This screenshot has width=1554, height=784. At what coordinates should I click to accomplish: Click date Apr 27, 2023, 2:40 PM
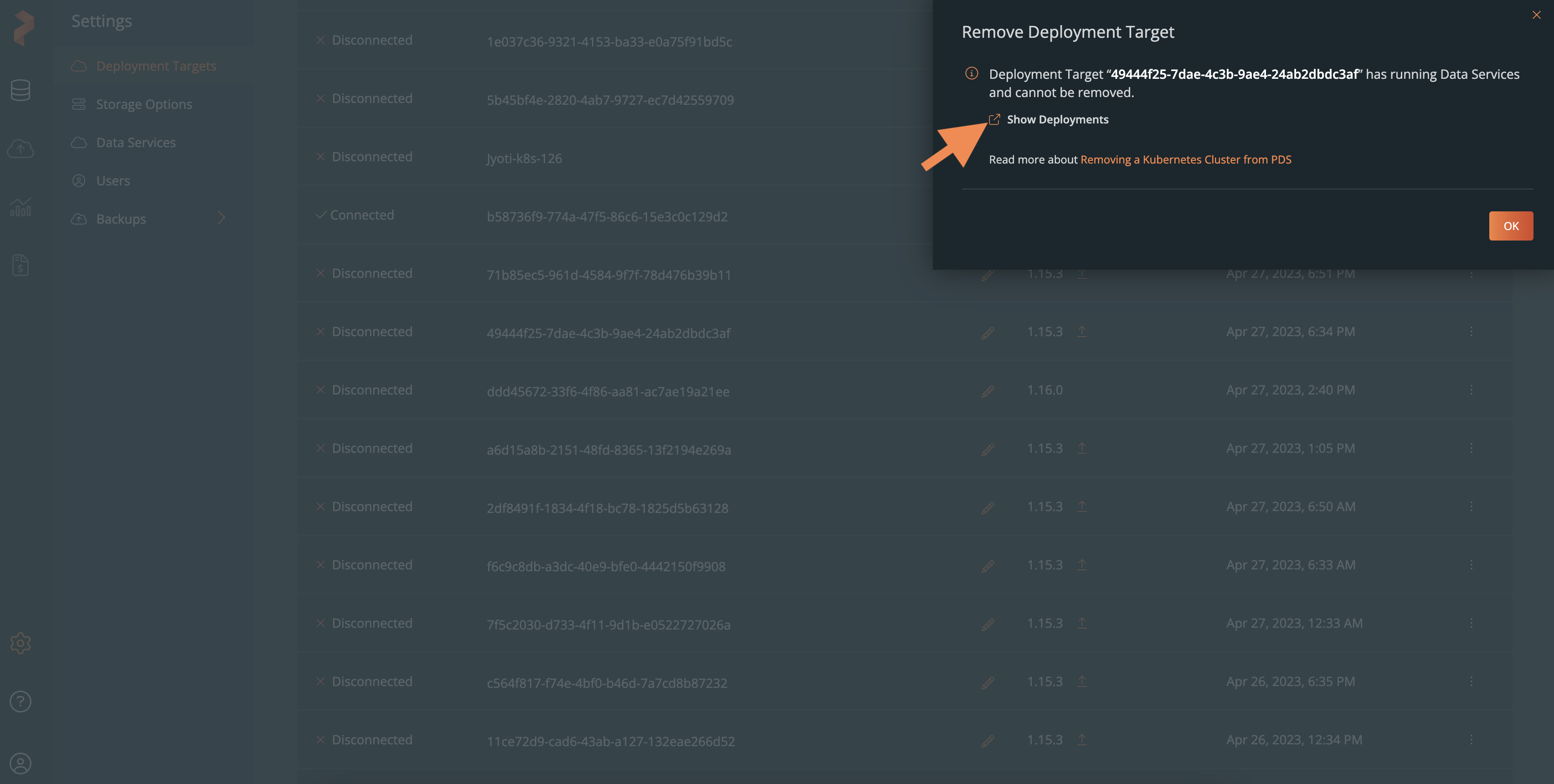[x=1291, y=390]
